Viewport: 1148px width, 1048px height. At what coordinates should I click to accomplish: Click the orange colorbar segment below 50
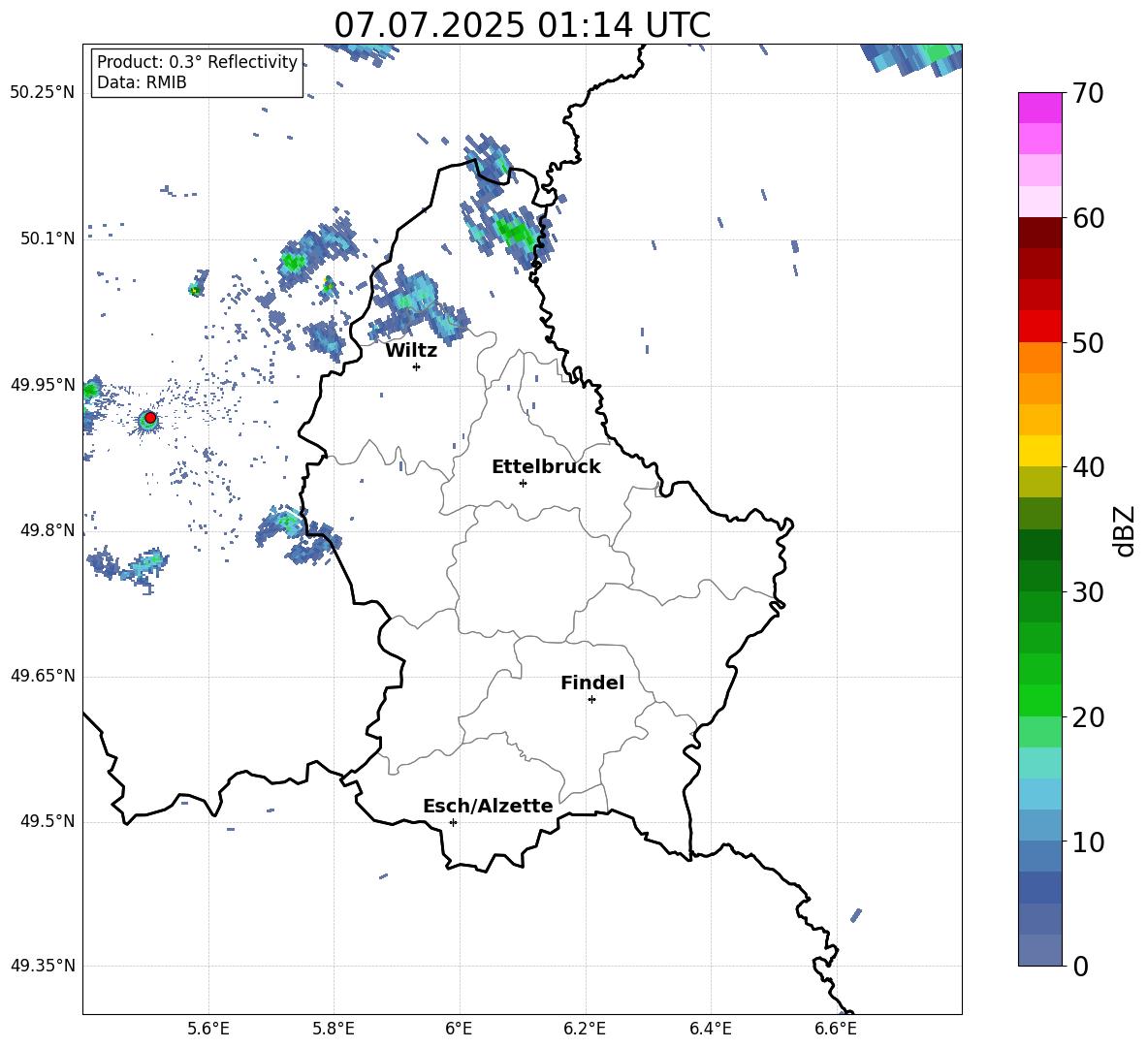pyautogui.click(x=1040, y=358)
